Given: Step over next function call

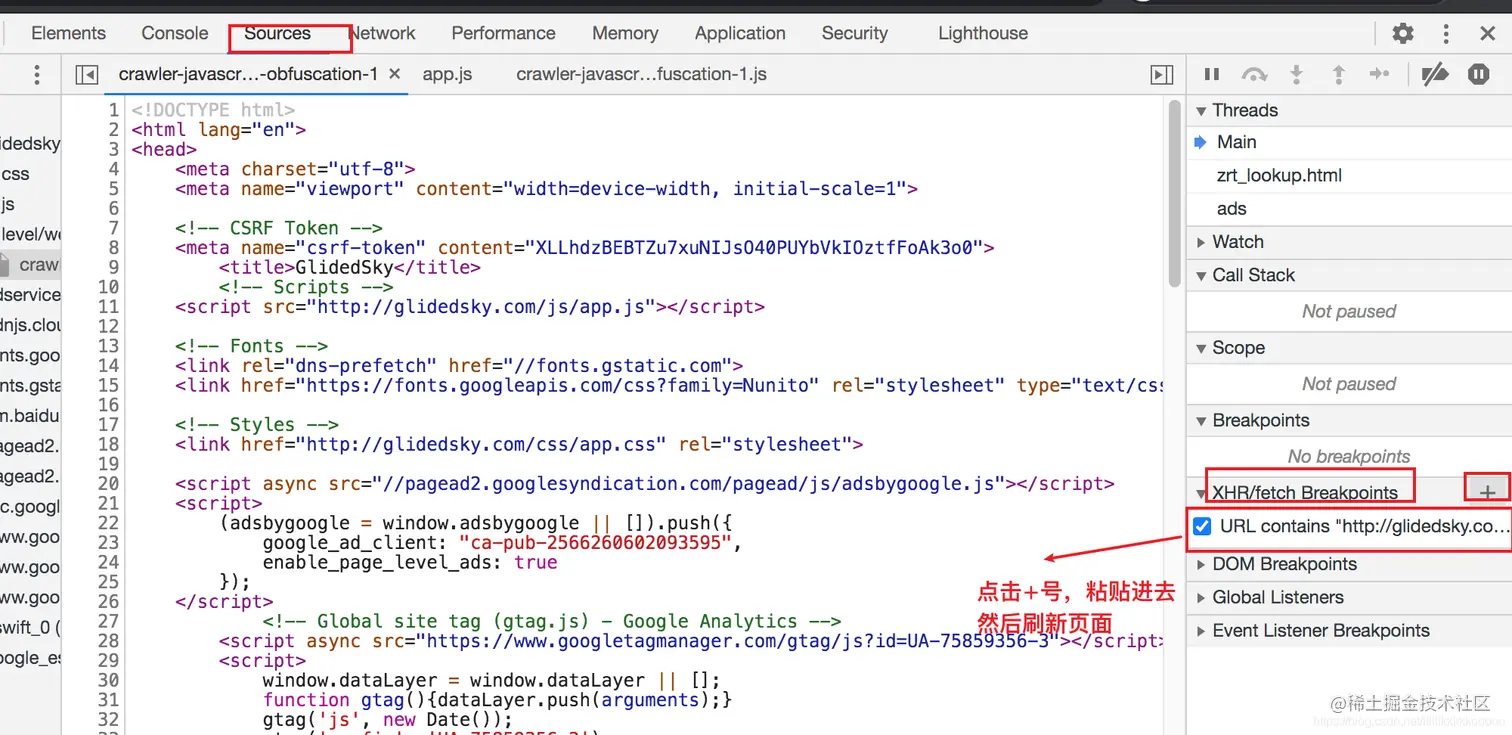Looking at the screenshot, I should [1254, 74].
